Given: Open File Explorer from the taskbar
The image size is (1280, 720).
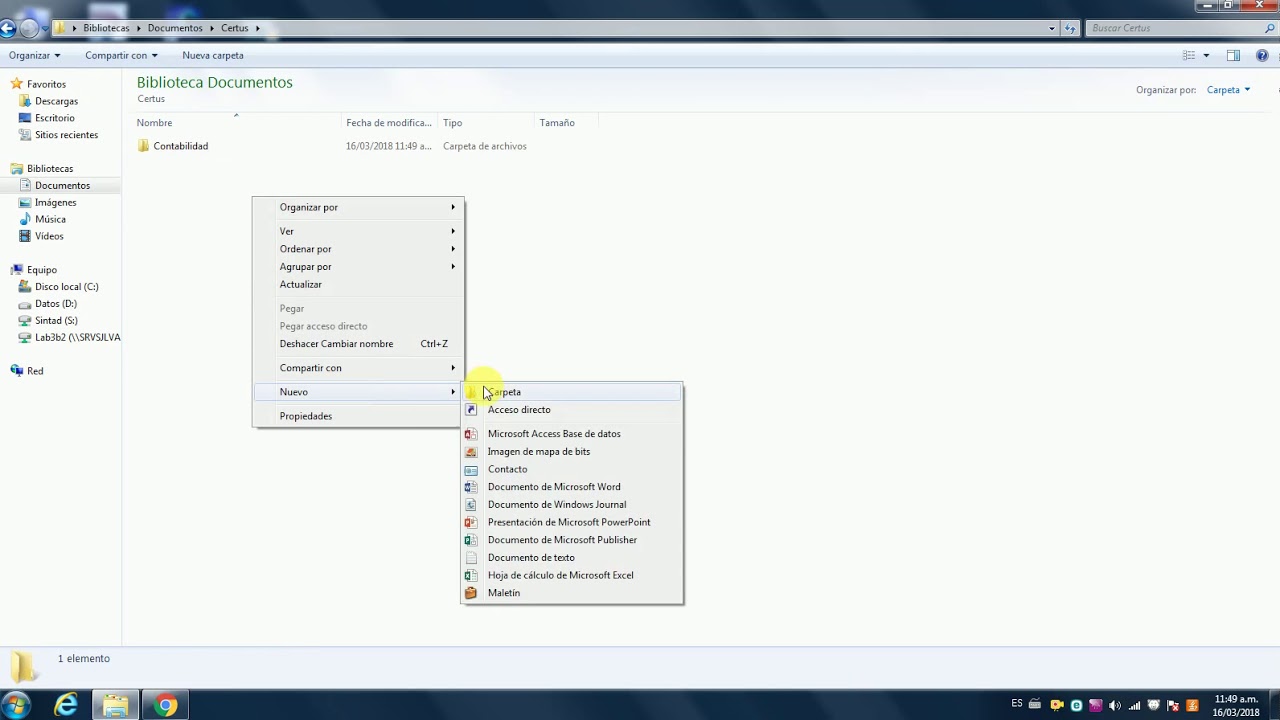Looking at the screenshot, I should tap(116, 706).
